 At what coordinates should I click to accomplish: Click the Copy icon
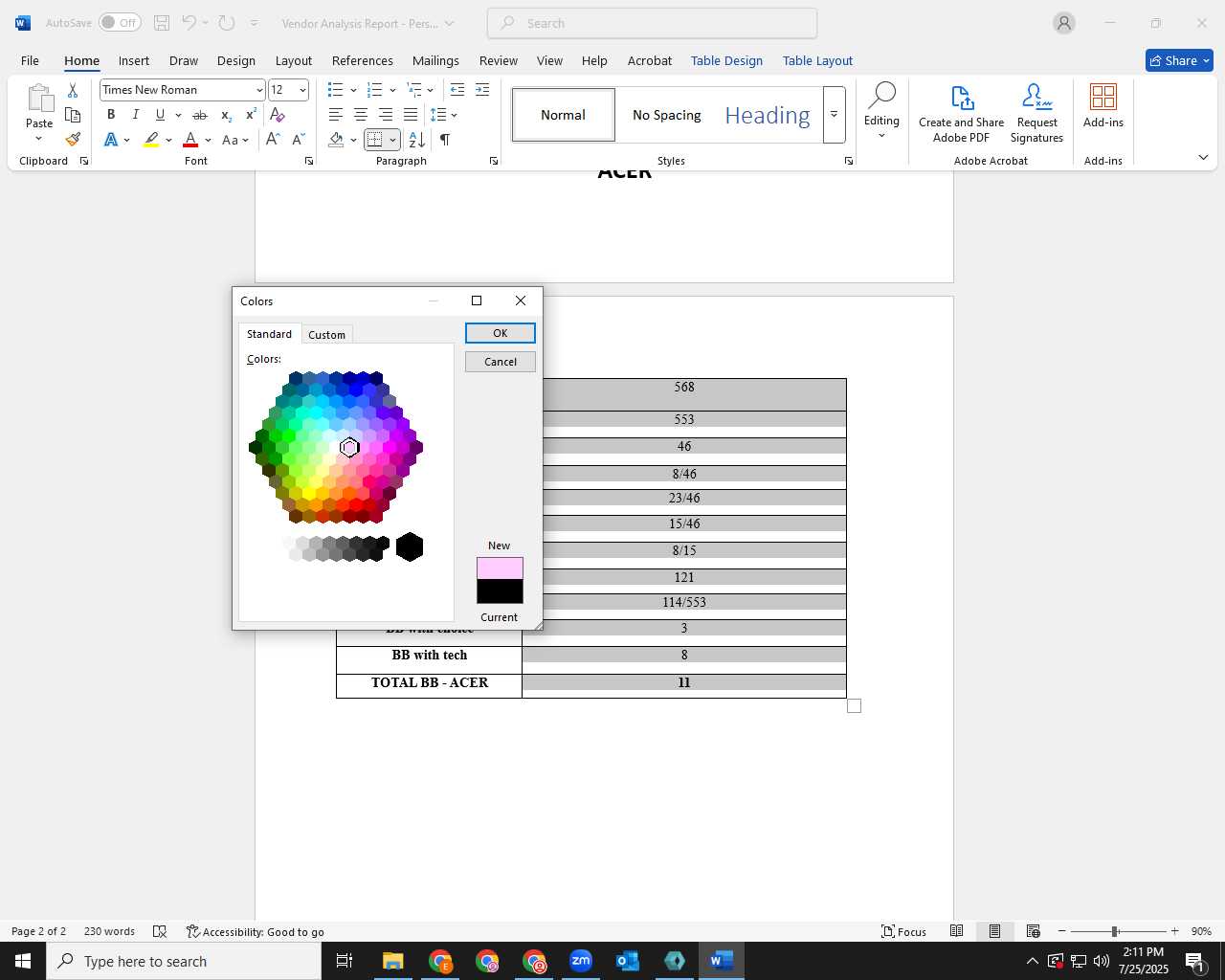pos(73,115)
